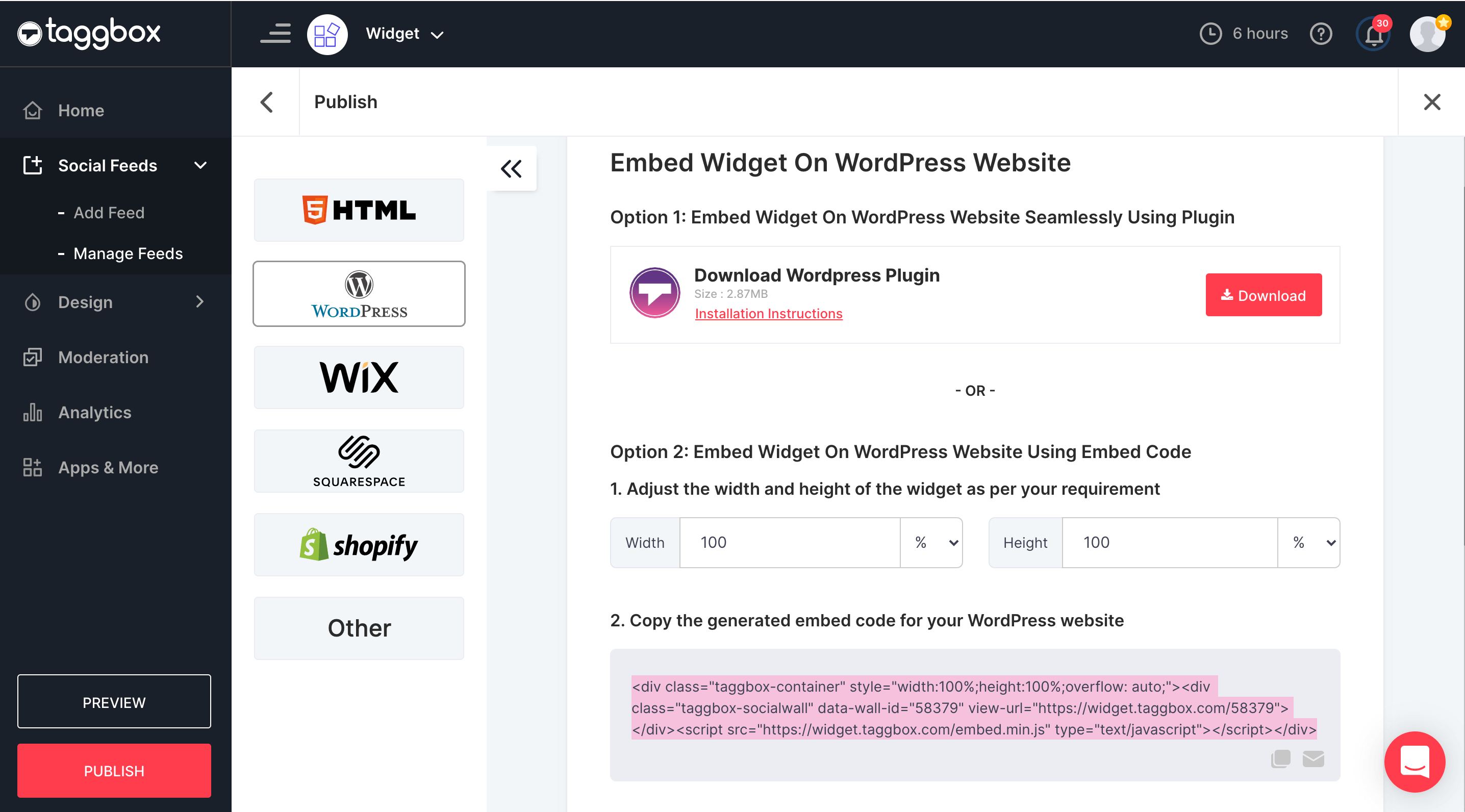Click the Analytics icon in sidebar

[x=31, y=412]
